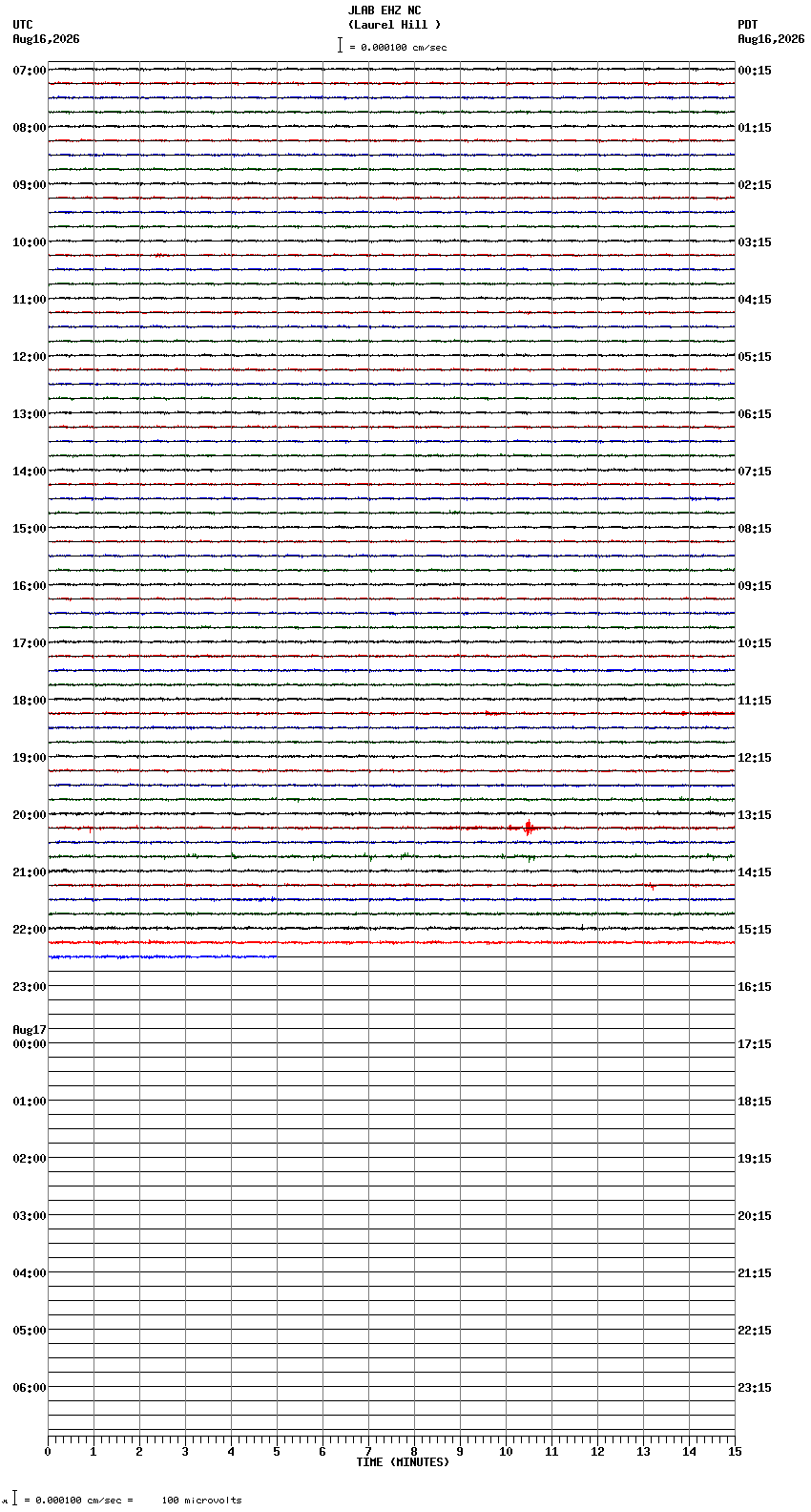Select the (Laurel Hill) station name

[394, 25]
